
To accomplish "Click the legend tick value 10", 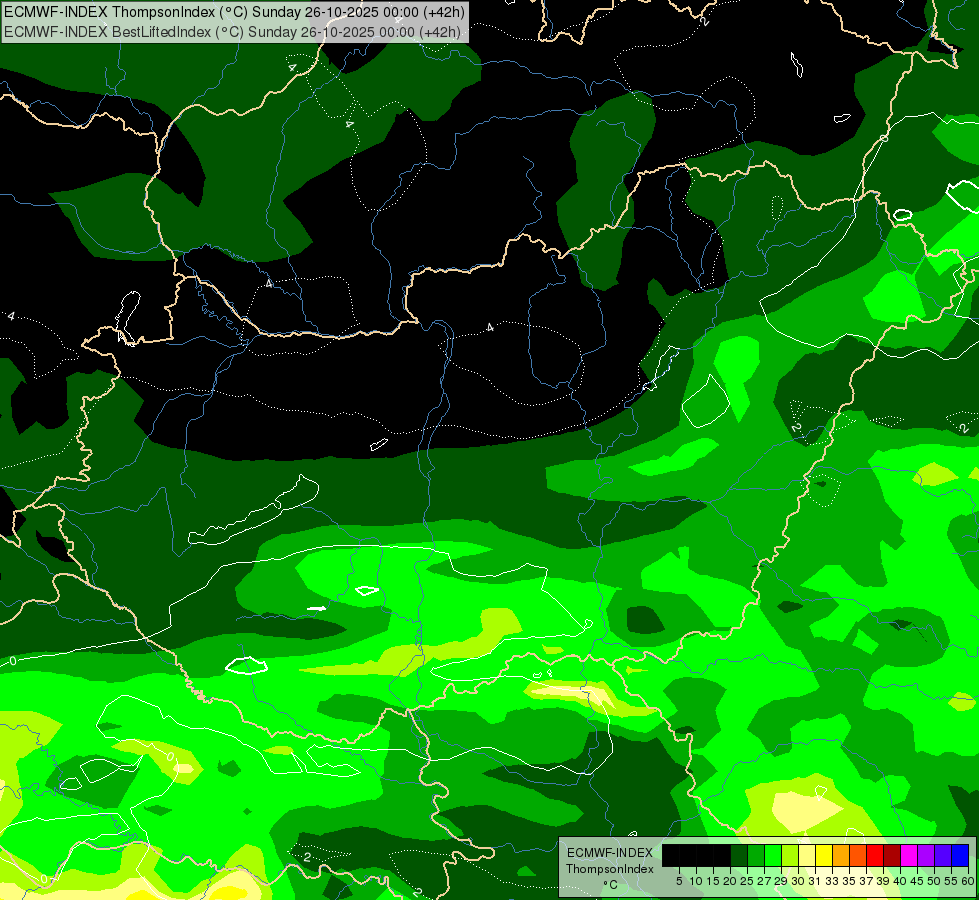I will (x=696, y=881).
